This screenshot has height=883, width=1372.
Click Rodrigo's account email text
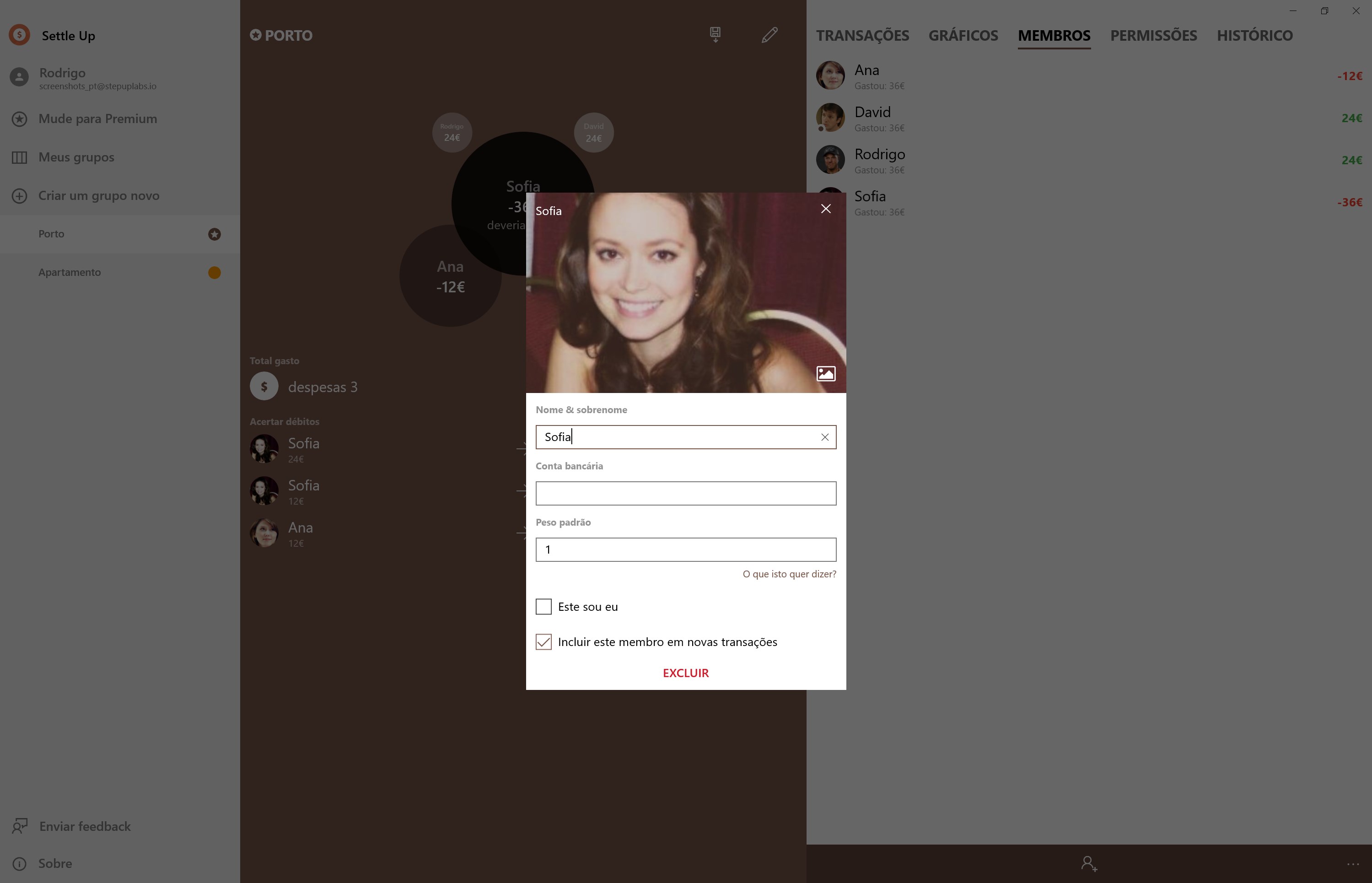pos(97,86)
